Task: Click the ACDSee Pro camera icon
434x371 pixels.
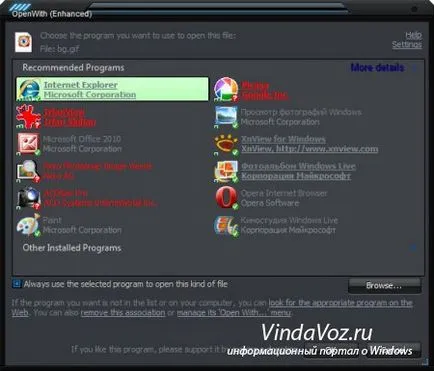Action: pyautogui.click(x=29, y=198)
